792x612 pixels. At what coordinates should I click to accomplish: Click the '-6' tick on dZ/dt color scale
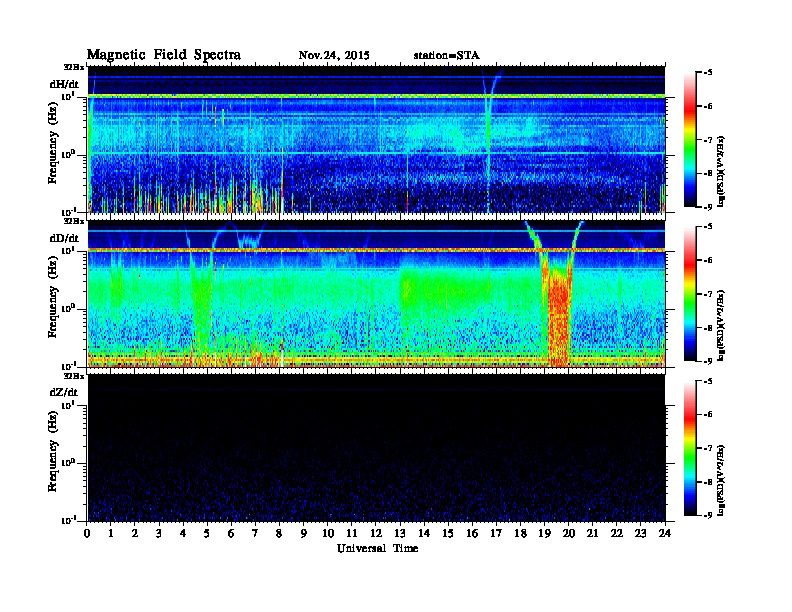coord(708,415)
